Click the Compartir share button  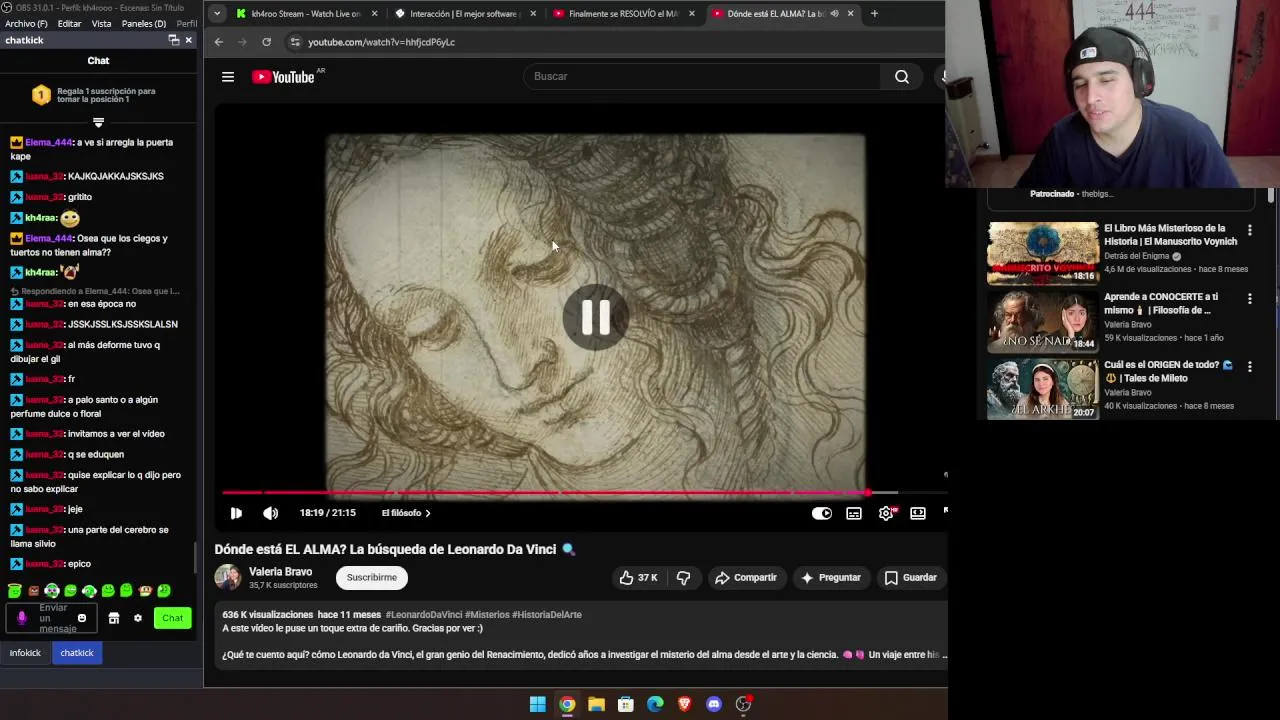746,578
